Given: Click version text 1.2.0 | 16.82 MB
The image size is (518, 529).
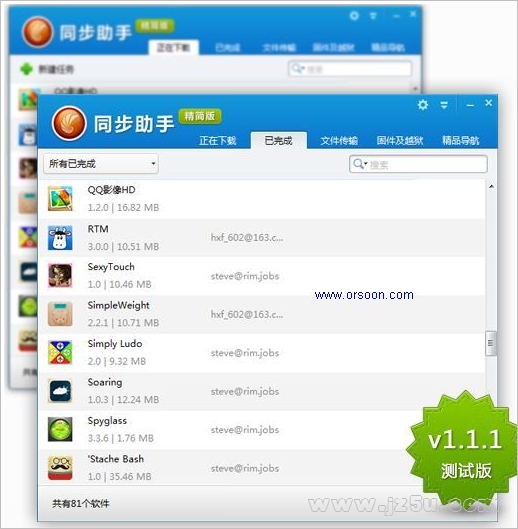Looking at the screenshot, I should pos(123,207).
